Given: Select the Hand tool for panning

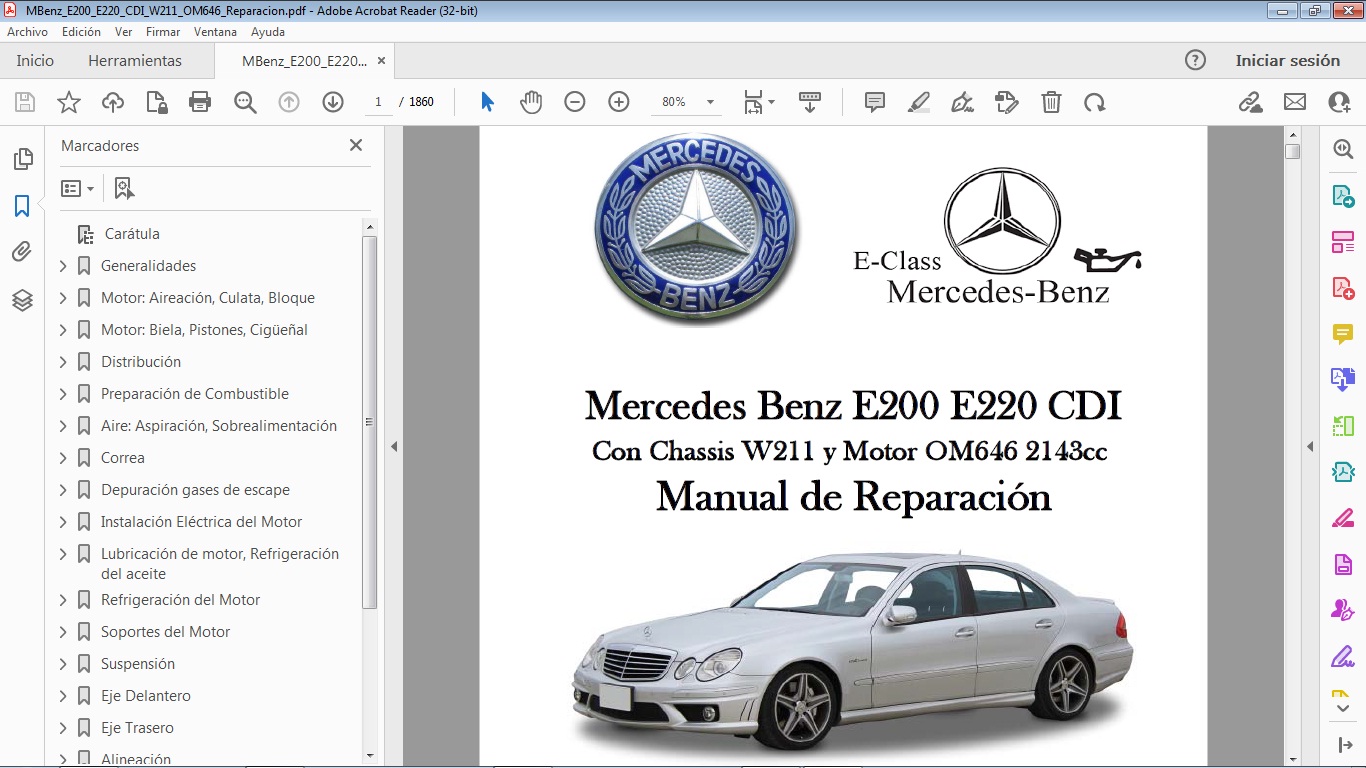Looking at the screenshot, I should [x=531, y=101].
